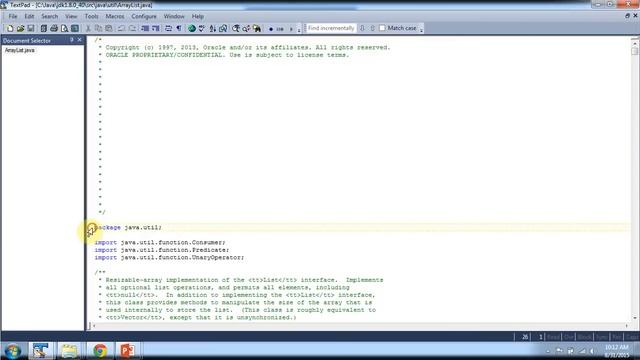Open the View menu
The width and height of the screenshot is (640, 360).
71,16
